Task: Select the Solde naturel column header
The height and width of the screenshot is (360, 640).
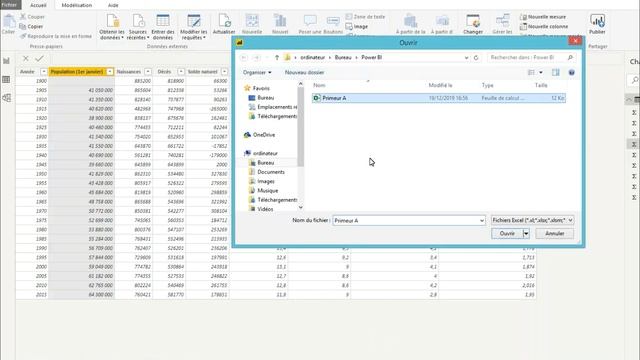Action: 202,72
